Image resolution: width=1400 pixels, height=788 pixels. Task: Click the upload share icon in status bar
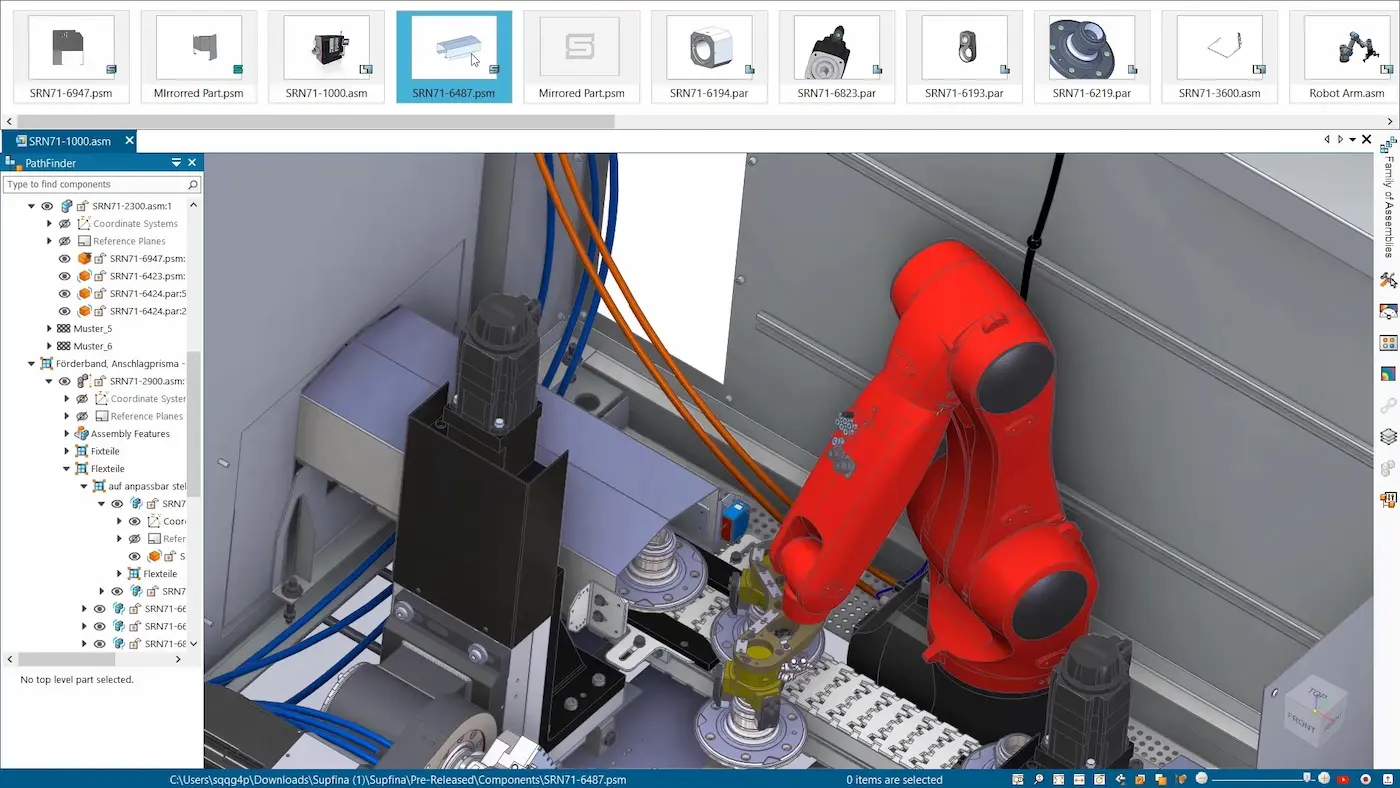[1386, 779]
